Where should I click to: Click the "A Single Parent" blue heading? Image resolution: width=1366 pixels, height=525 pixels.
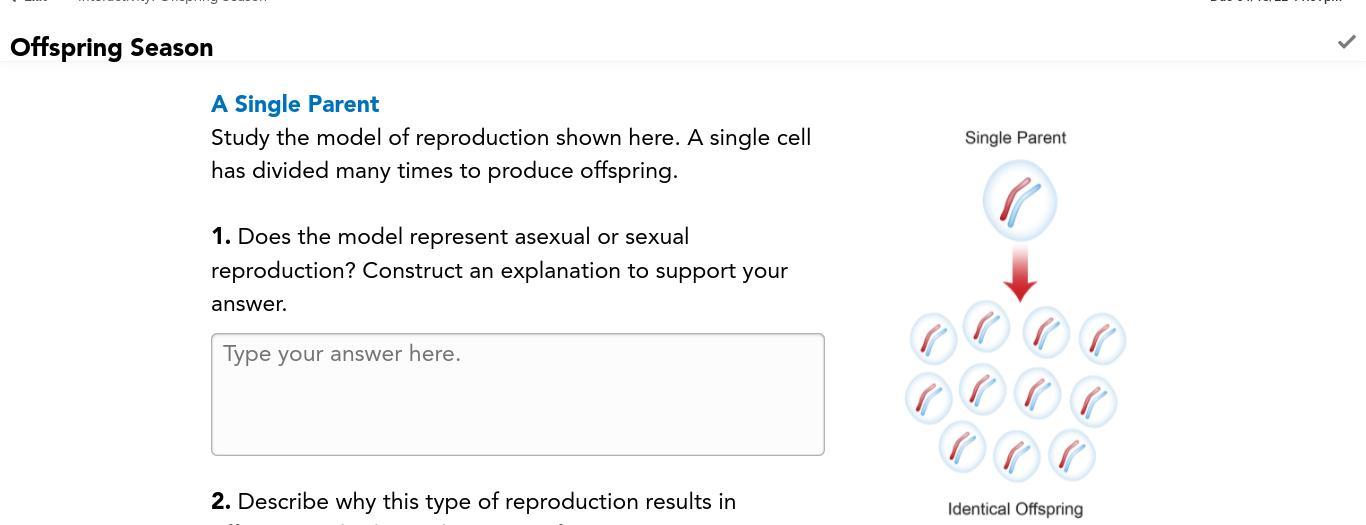point(295,104)
